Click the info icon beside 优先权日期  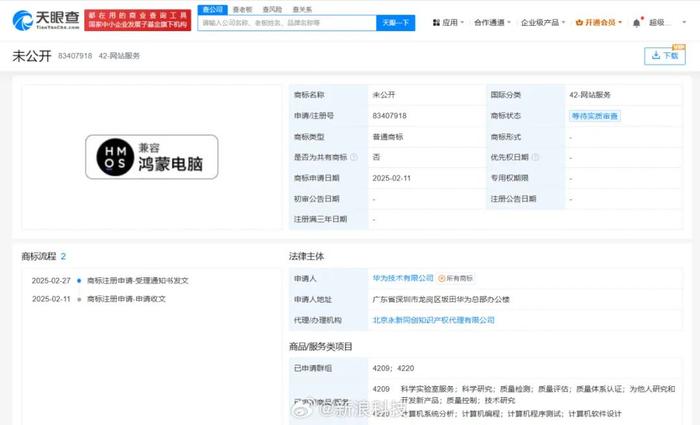tap(535, 157)
